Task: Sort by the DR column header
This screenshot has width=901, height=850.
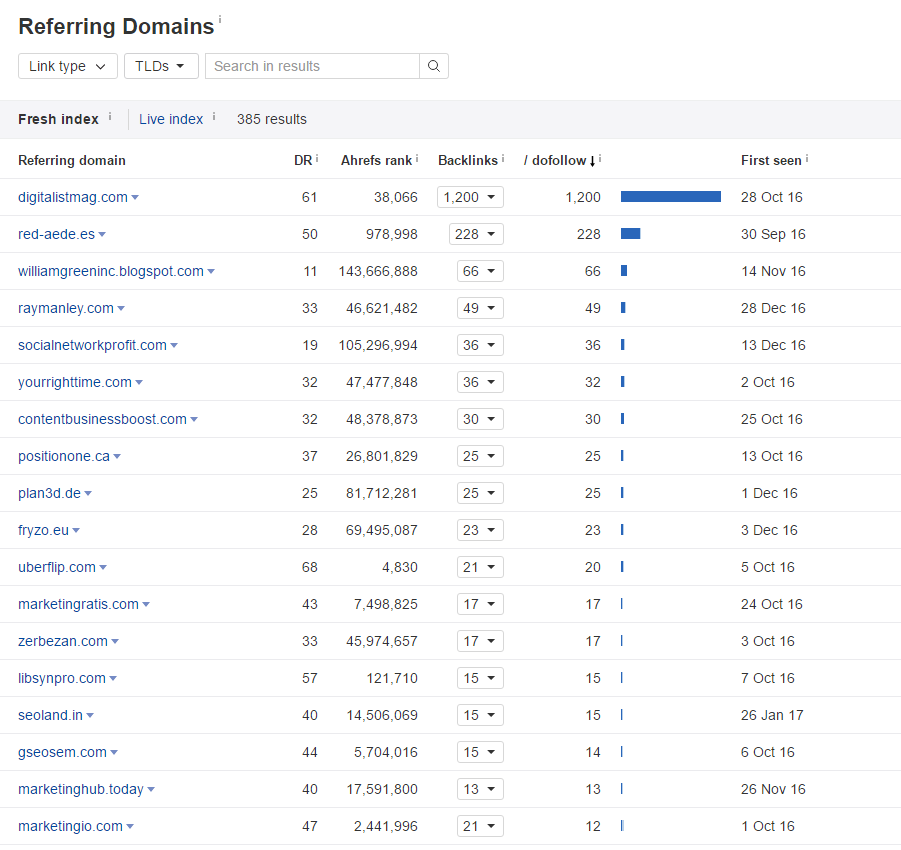Action: tap(303, 160)
